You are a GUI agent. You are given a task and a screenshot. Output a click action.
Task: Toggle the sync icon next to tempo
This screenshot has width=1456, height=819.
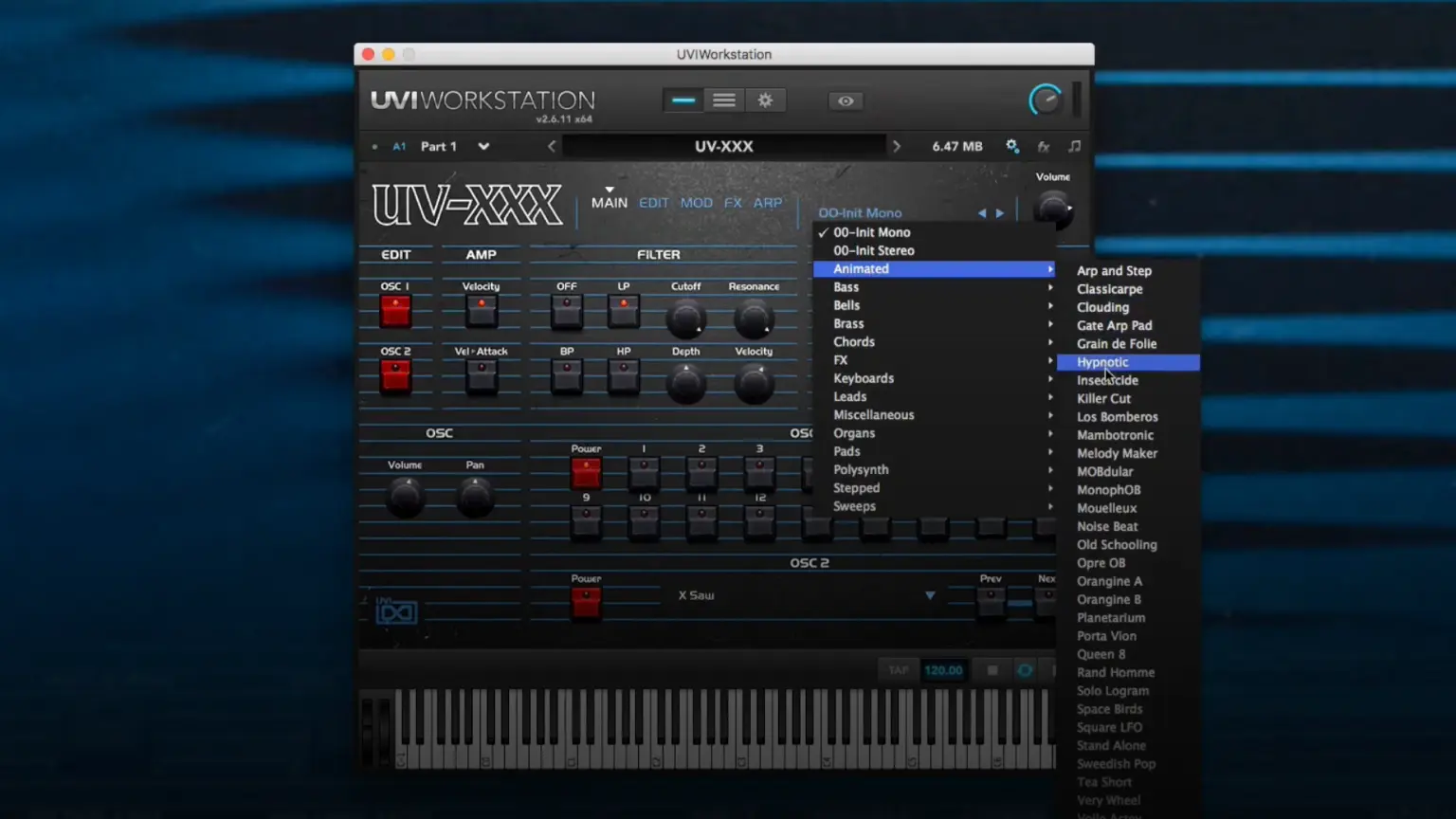point(1025,670)
